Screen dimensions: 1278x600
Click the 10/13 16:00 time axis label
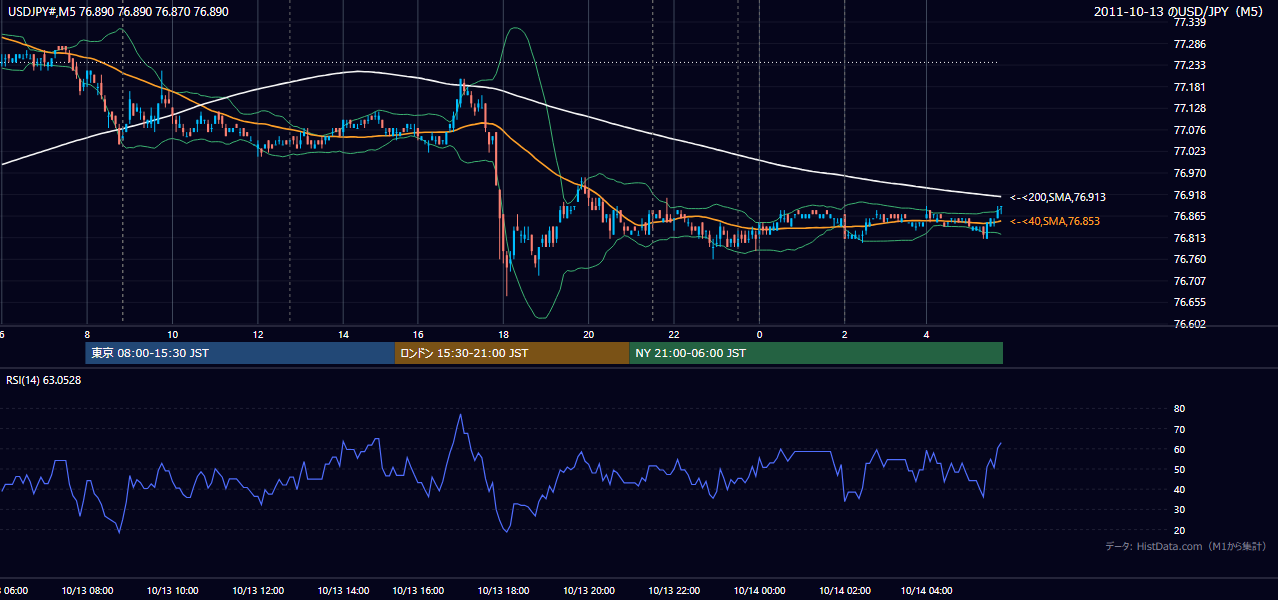tap(418, 590)
